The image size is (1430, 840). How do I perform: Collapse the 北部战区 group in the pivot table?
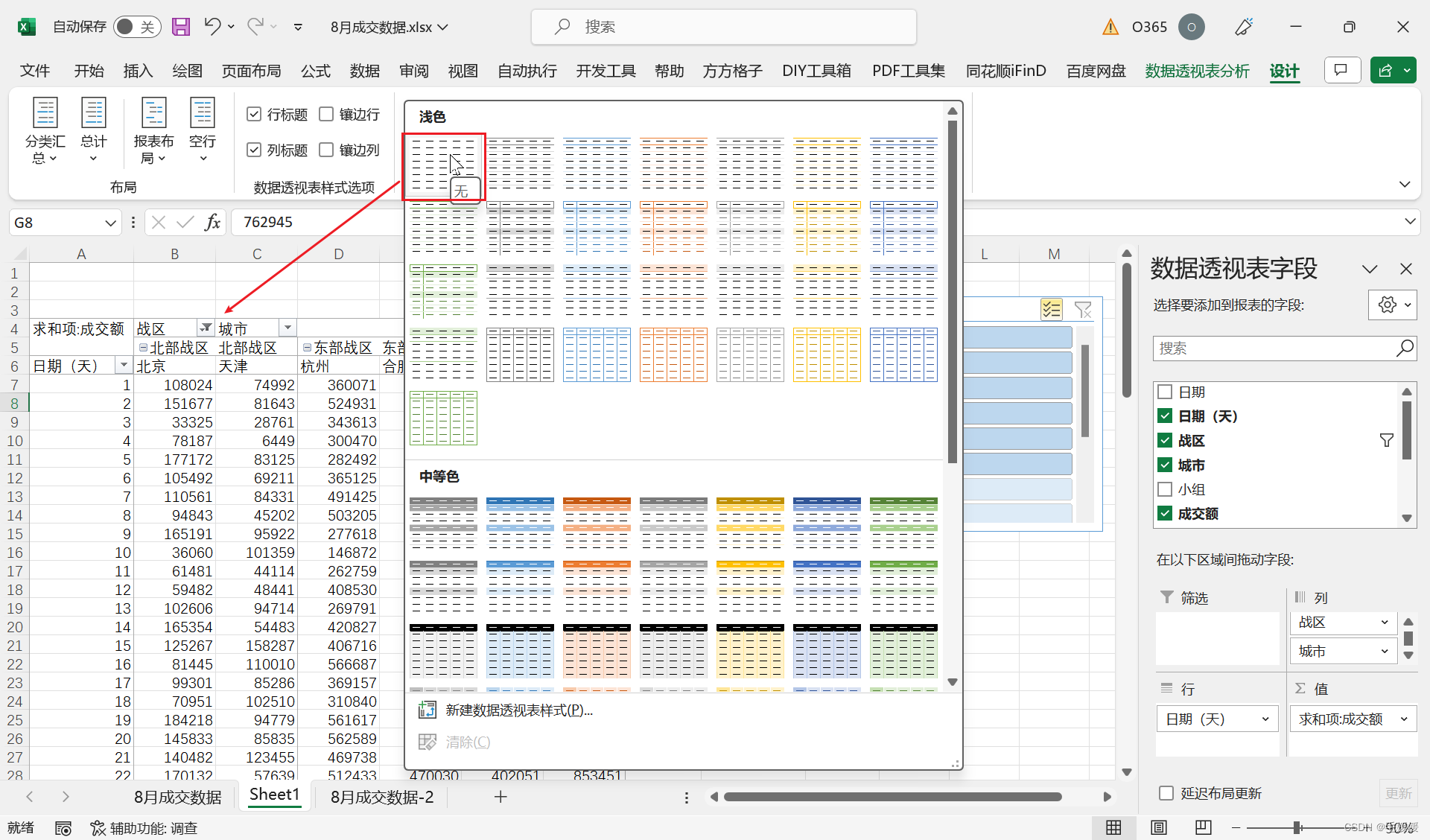point(144,348)
